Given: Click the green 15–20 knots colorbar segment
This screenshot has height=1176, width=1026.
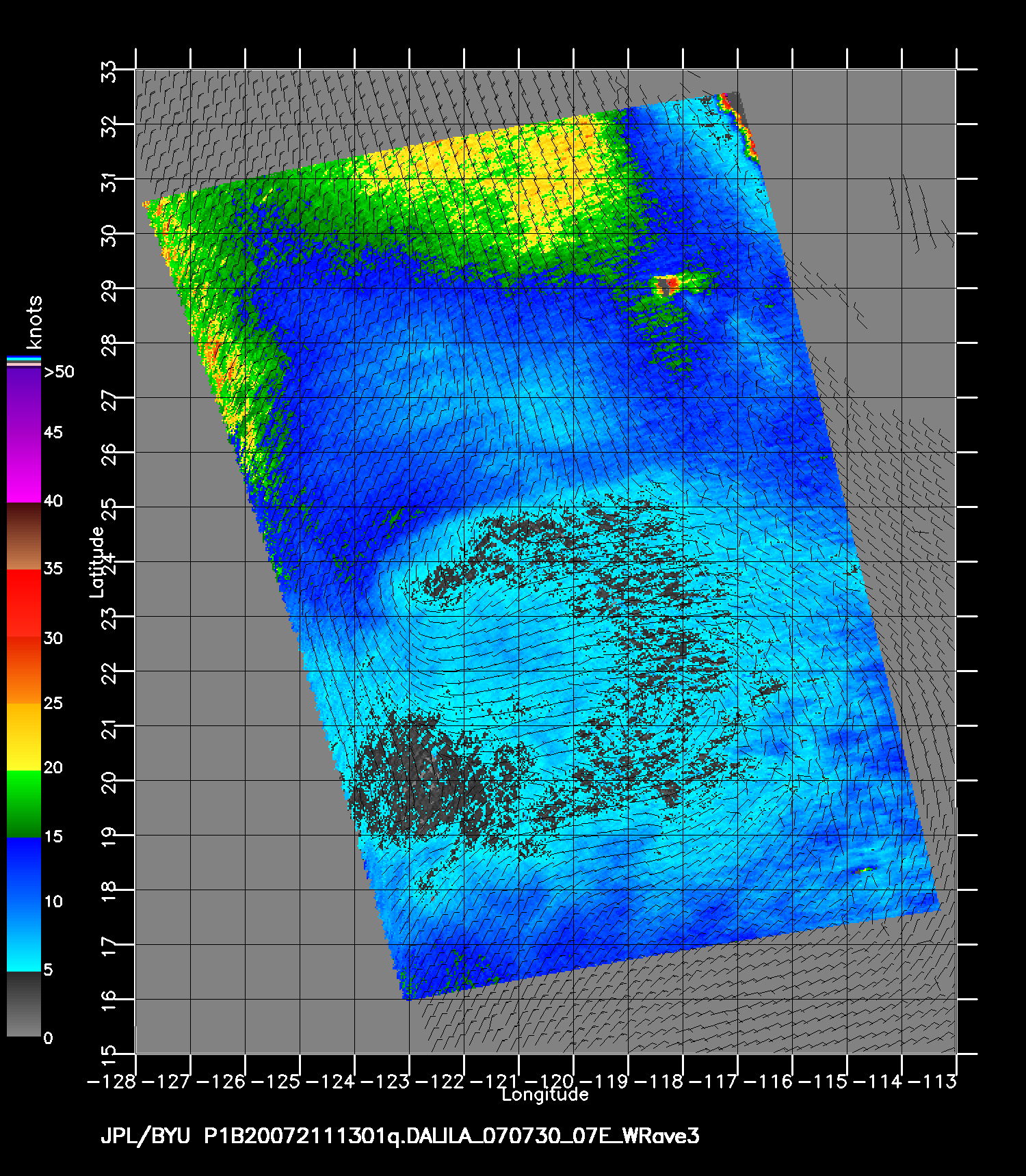Looking at the screenshot, I should click(x=24, y=803).
